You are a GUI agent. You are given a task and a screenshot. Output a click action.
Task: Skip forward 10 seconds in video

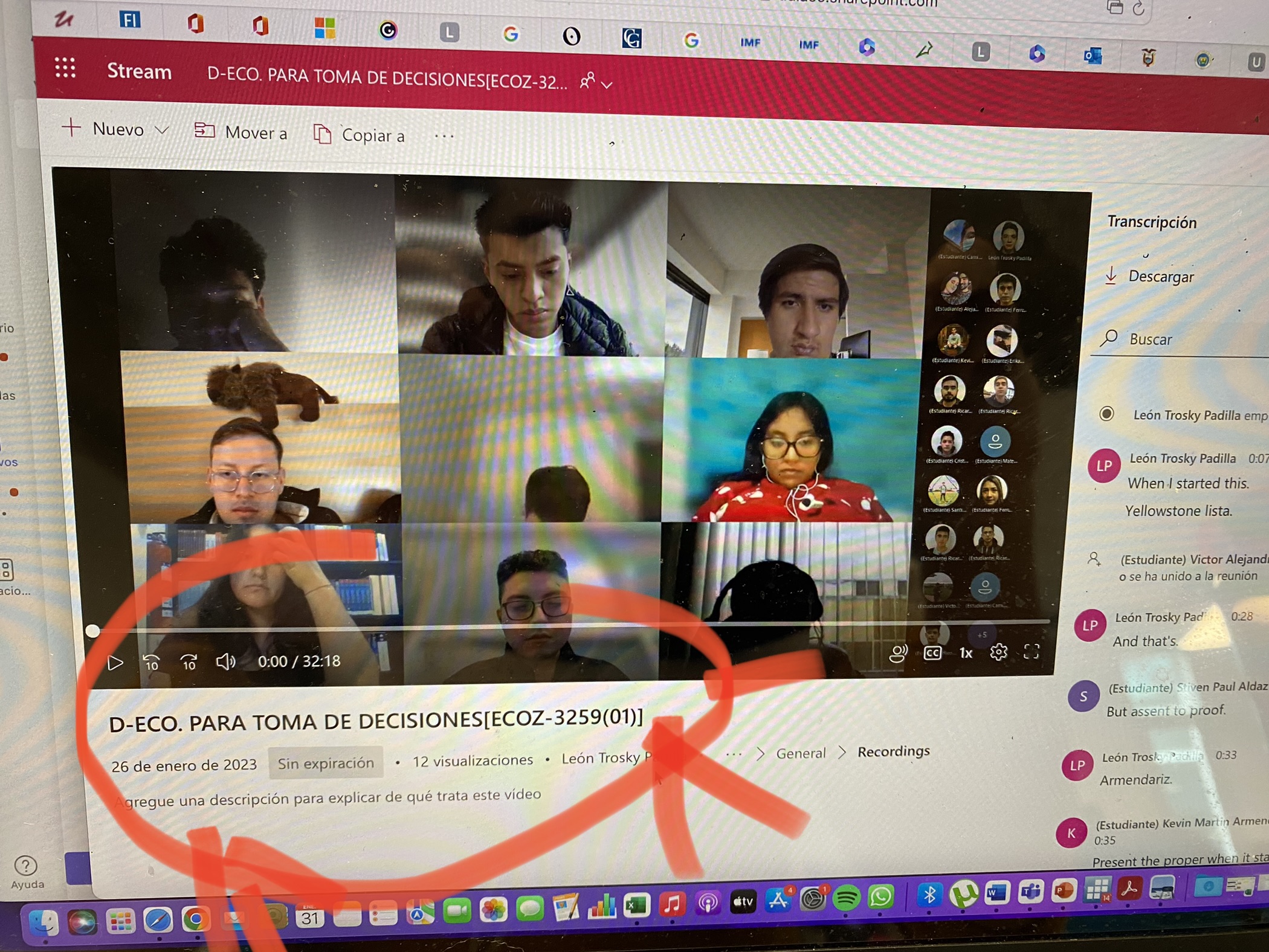[x=189, y=663]
